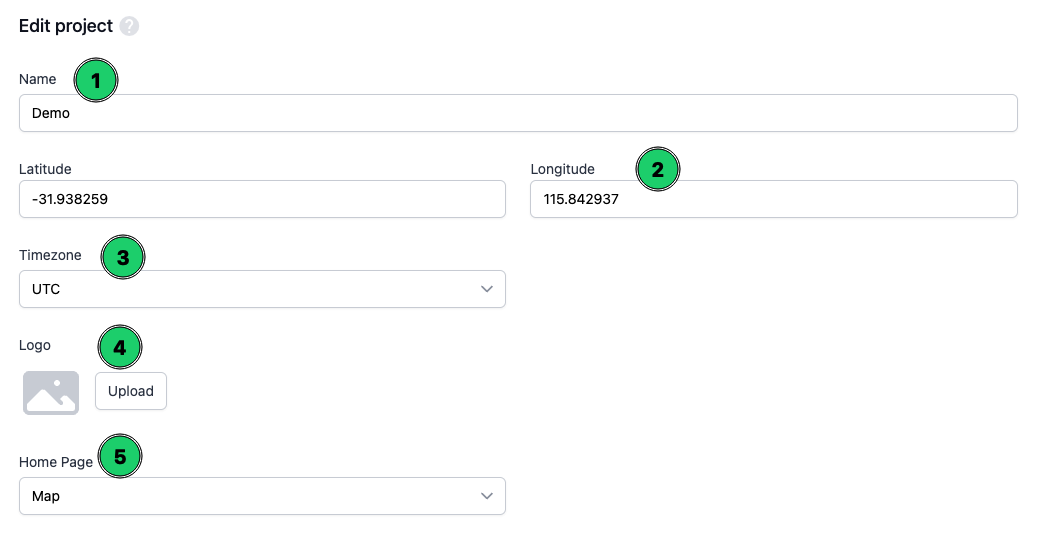Click the logo placeholder image
Screen dimensions: 1045x533
tap(51, 392)
